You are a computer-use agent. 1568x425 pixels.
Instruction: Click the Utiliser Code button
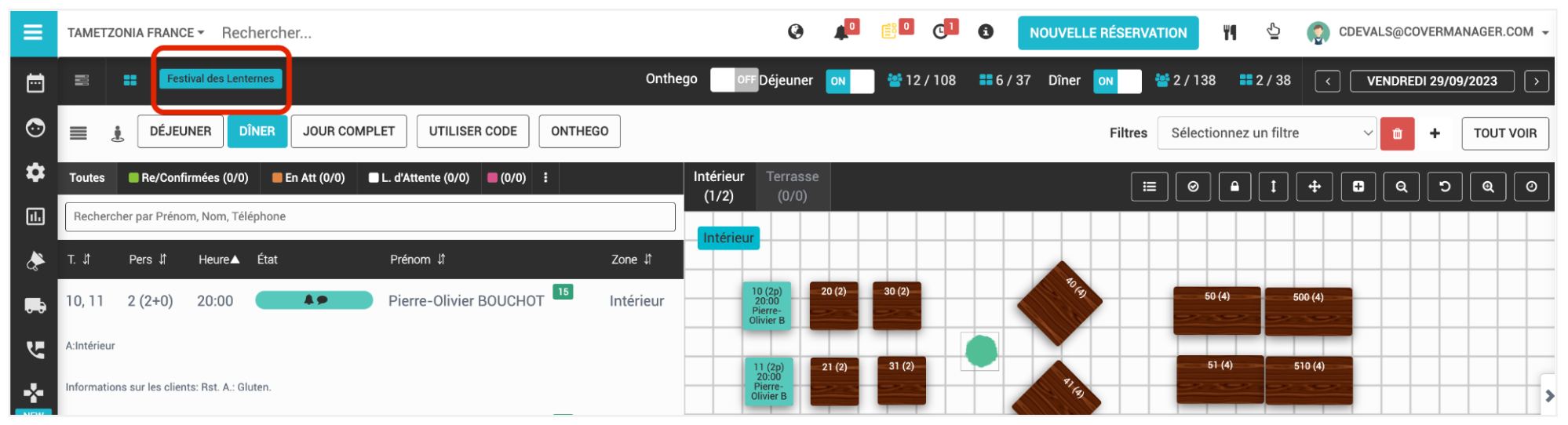tap(472, 132)
